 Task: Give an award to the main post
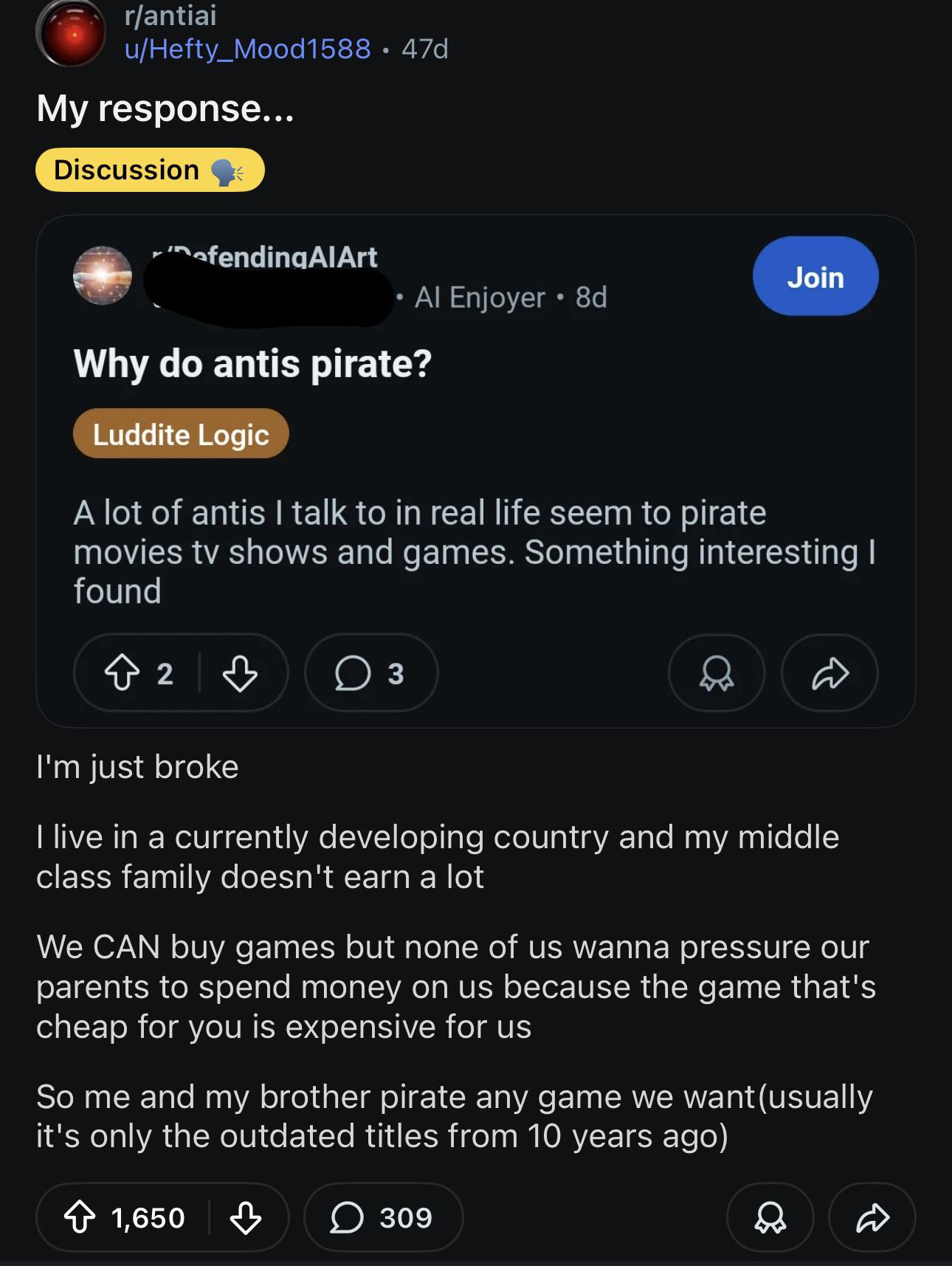[770, 1217]
